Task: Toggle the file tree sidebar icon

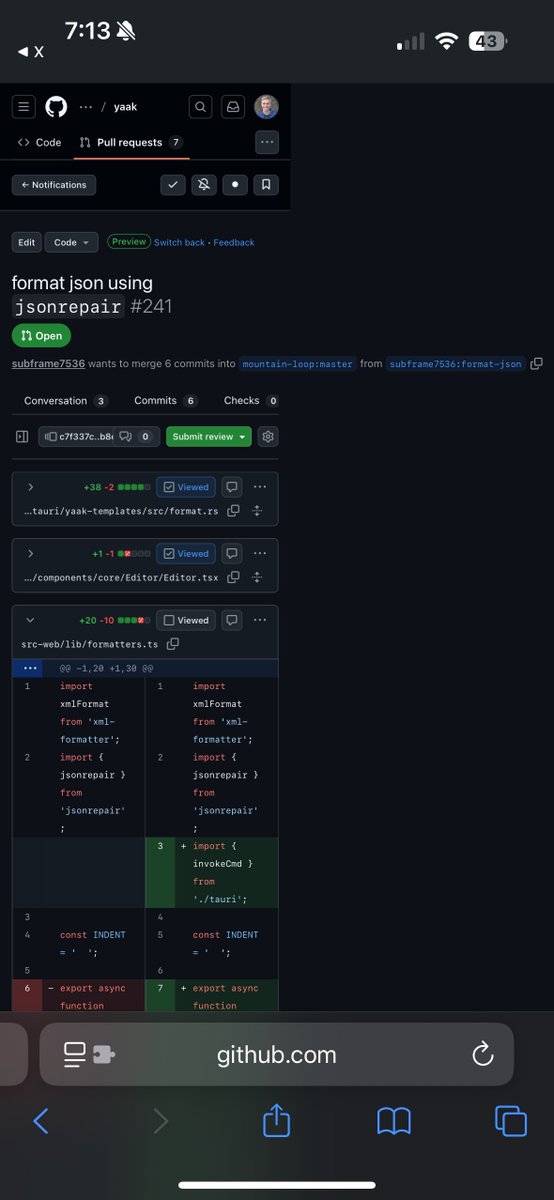Action: (22, 437)
